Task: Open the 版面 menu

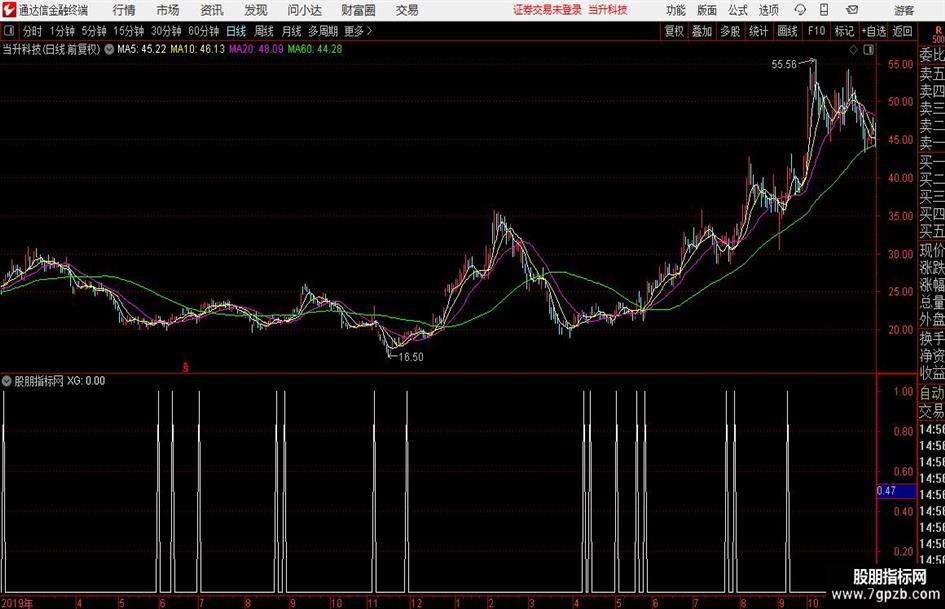Action: coord(706,10)
